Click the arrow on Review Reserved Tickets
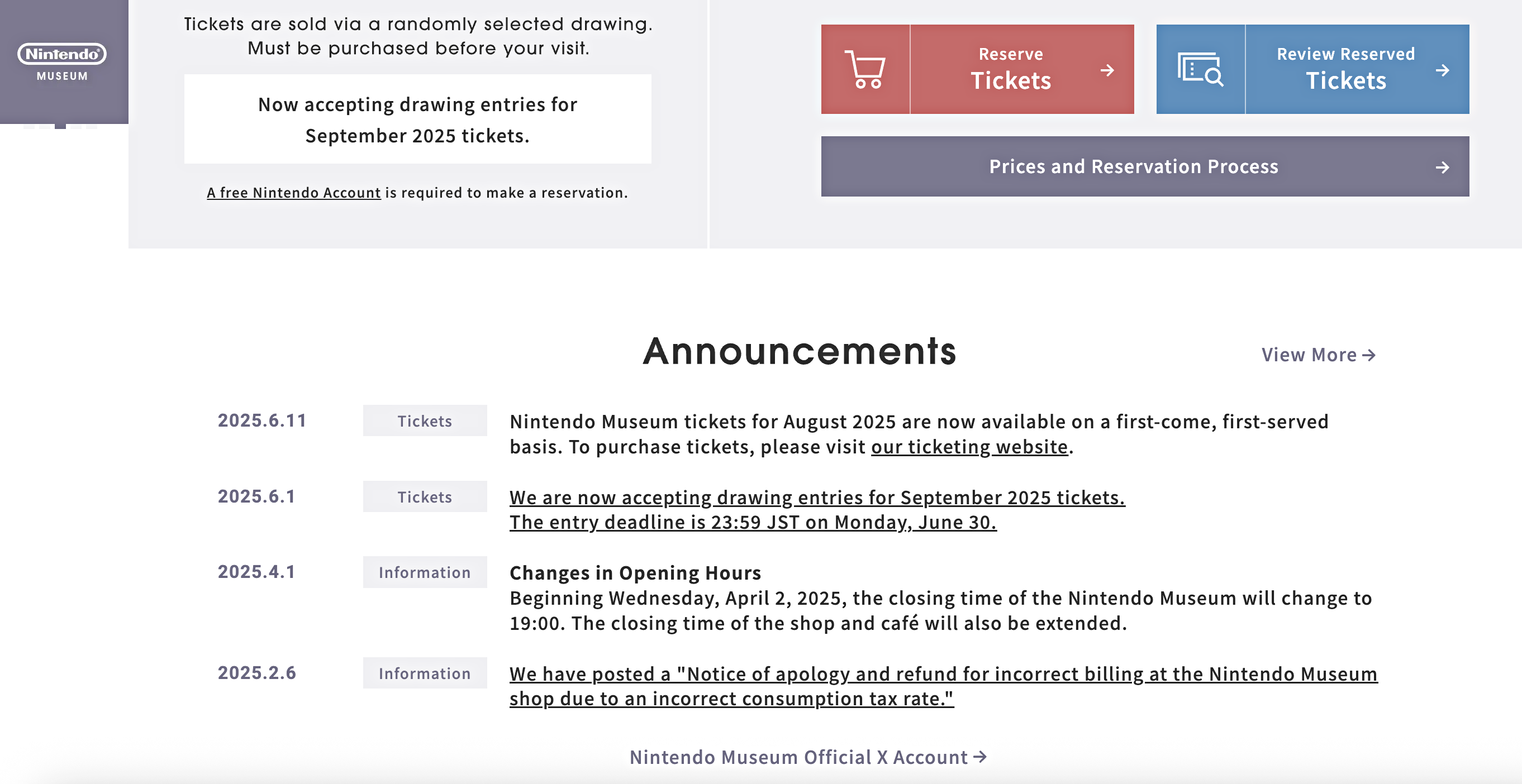Screen dimensions: 1522x784 (1442, 71)
